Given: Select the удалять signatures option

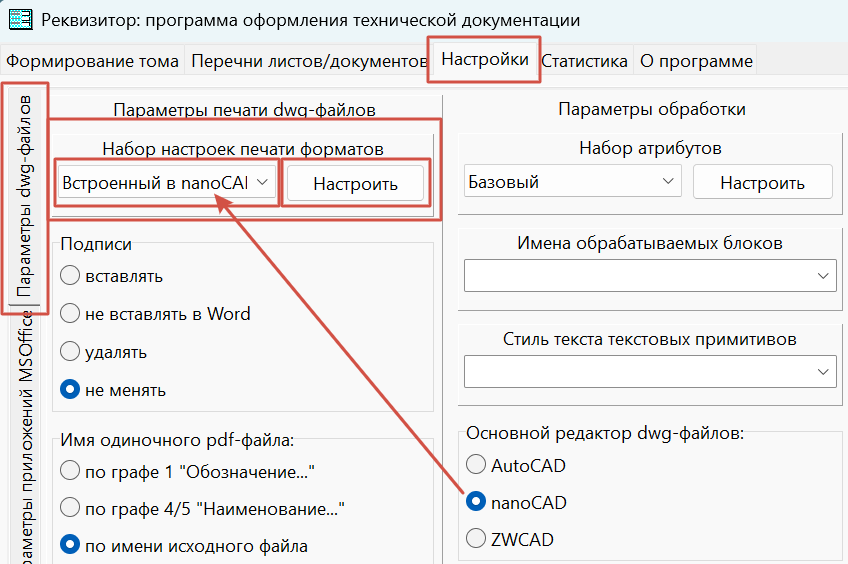Looking at the screenshot, I should click(x=103, y=351).
